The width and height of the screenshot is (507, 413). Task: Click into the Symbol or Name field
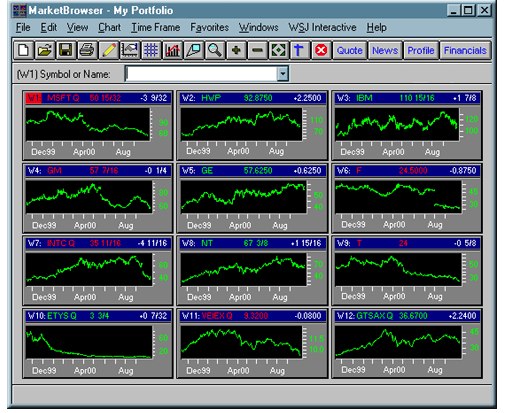point(202,73)
